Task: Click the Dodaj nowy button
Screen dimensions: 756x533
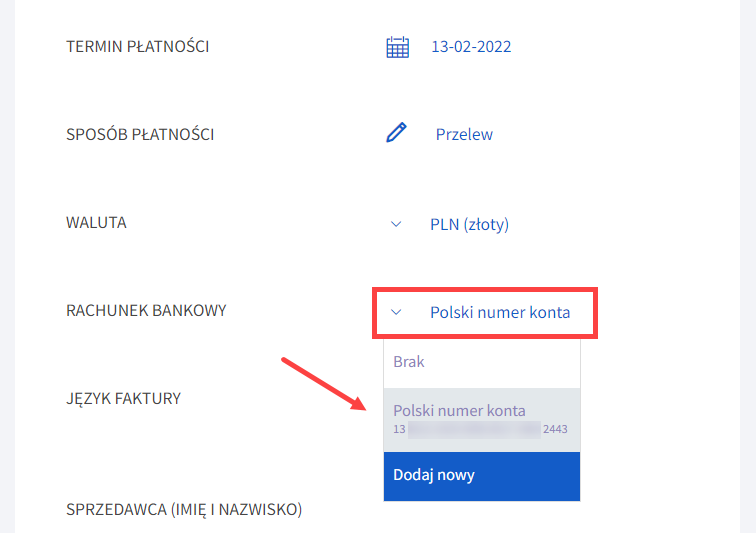Action: 482,476
